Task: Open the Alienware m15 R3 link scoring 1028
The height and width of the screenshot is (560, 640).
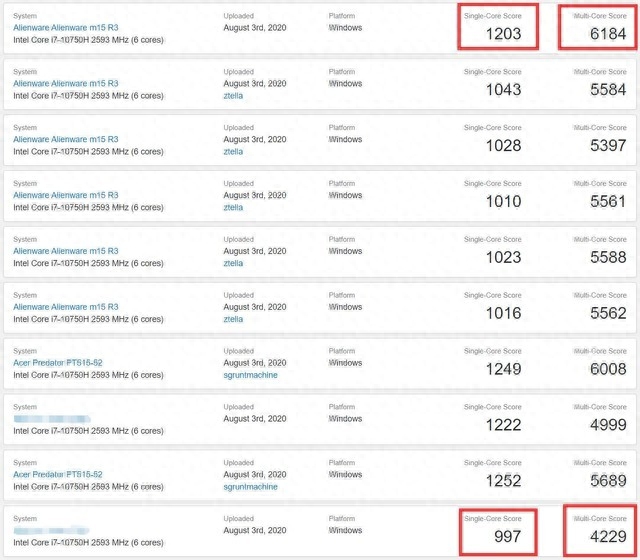Action: (x=65, y=140)
